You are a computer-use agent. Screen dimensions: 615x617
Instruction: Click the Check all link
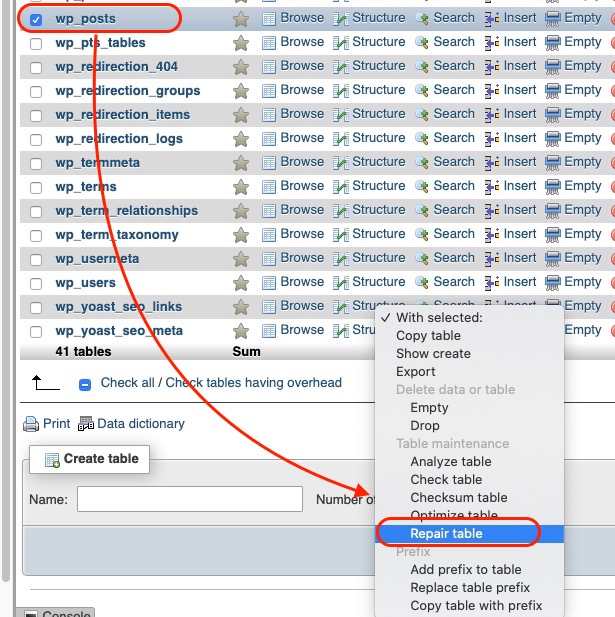[x=127, y=383]
